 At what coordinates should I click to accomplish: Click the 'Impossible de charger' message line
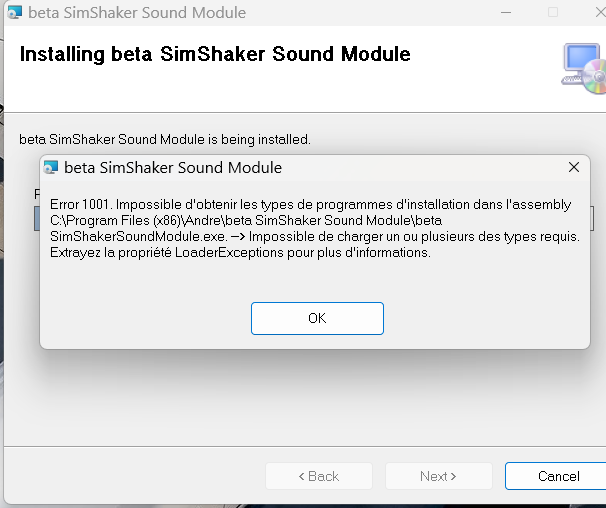point(315,236)
